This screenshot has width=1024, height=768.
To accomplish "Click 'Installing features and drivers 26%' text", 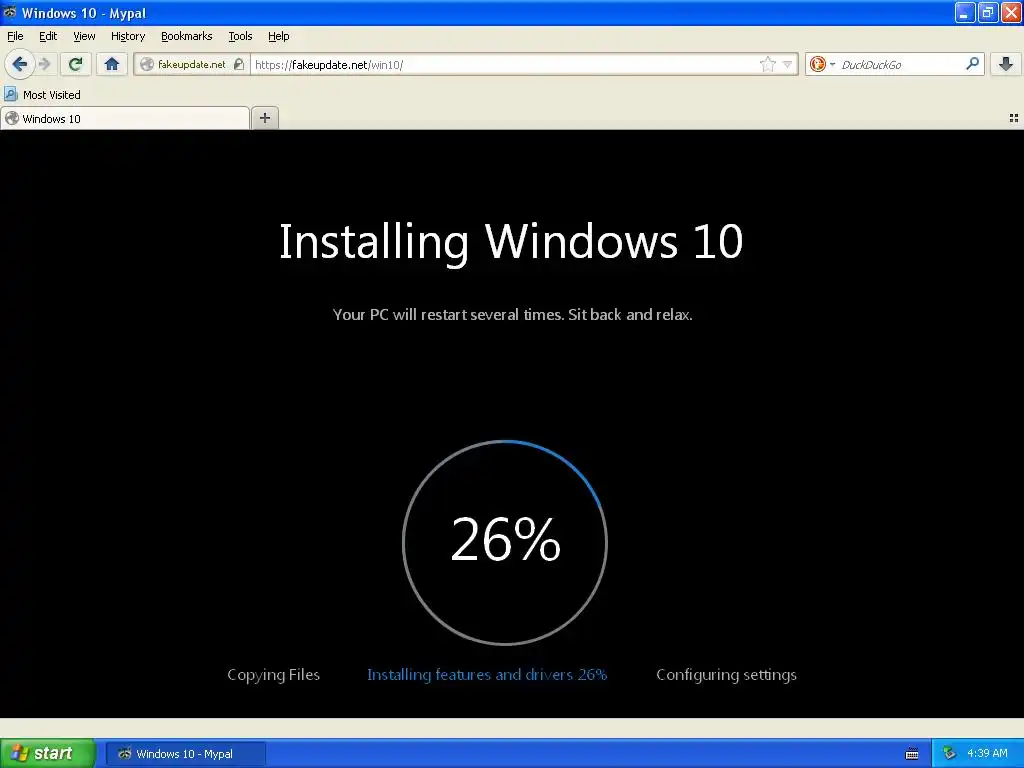I will click(x=487, y=675).
